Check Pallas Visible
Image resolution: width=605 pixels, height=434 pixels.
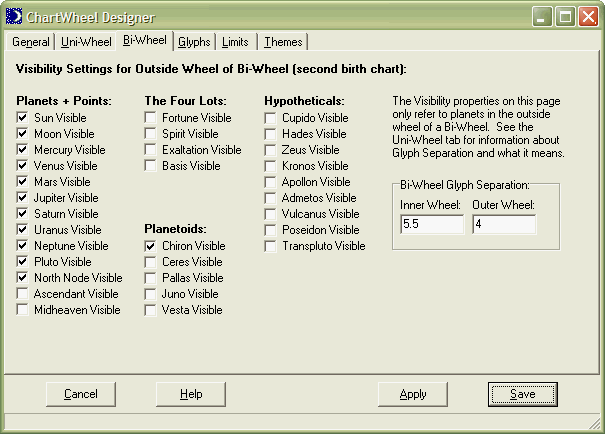[x=150, y=278]
